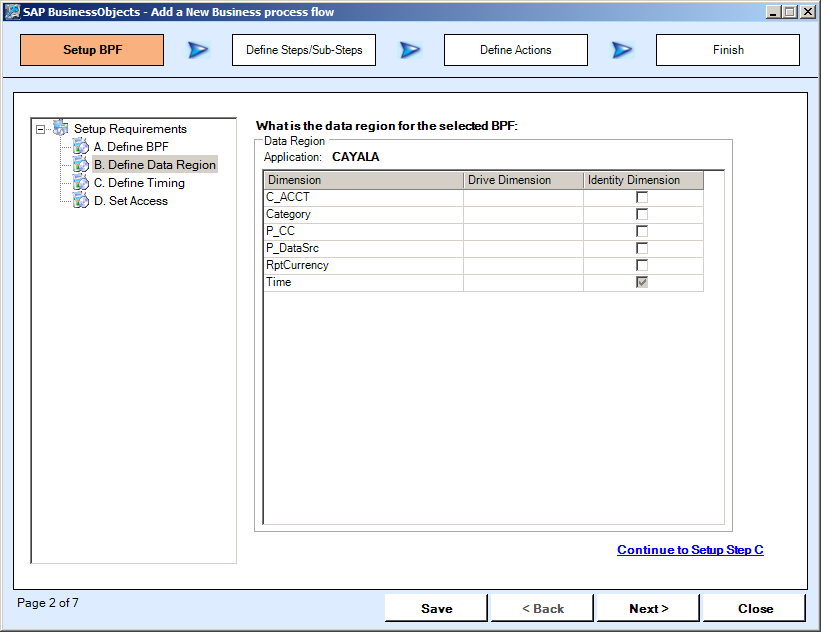Collapse the Setup Requirements tree node

point(40,129)
